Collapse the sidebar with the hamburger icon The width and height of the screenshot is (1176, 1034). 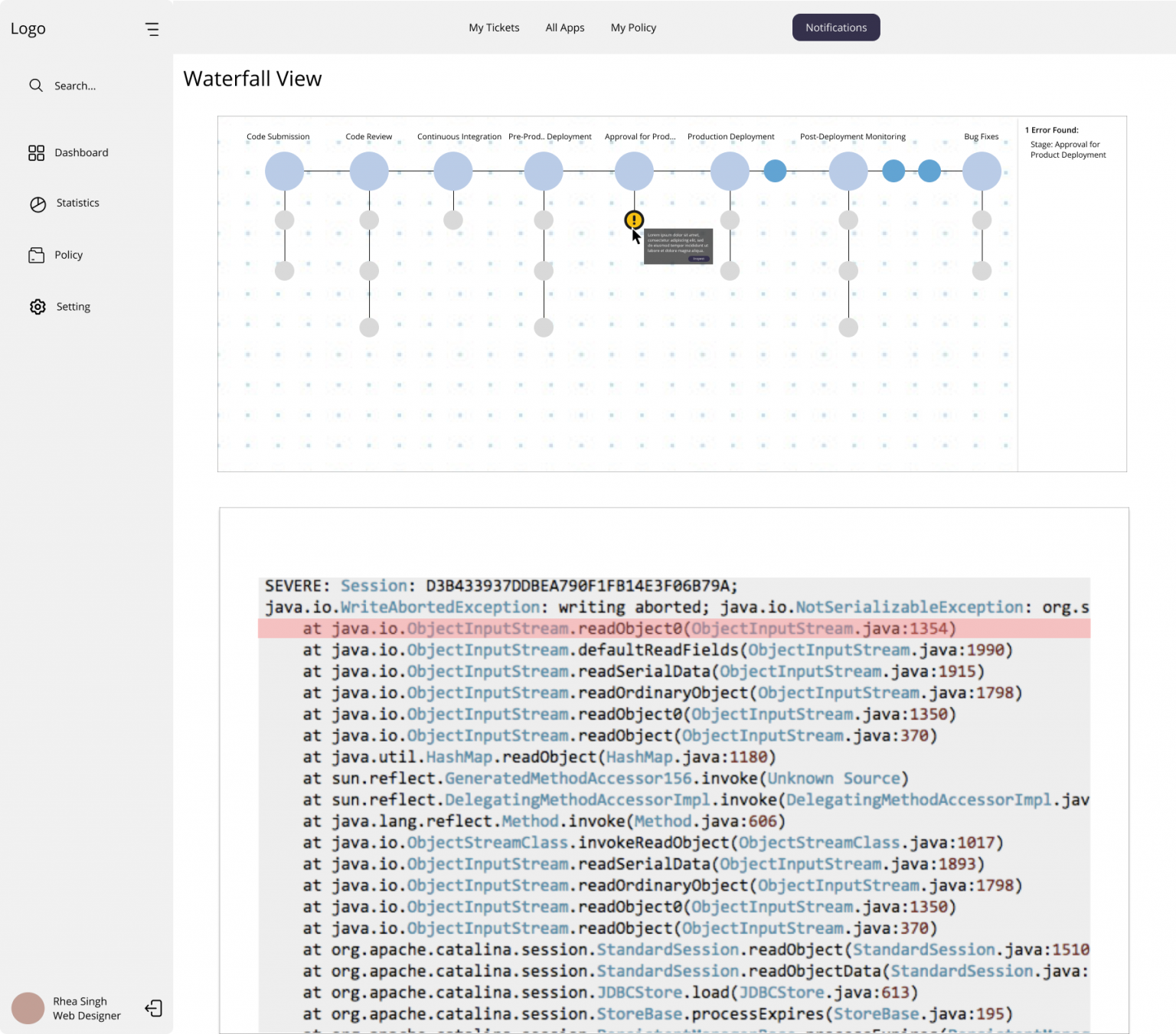(x=152, y=29)
